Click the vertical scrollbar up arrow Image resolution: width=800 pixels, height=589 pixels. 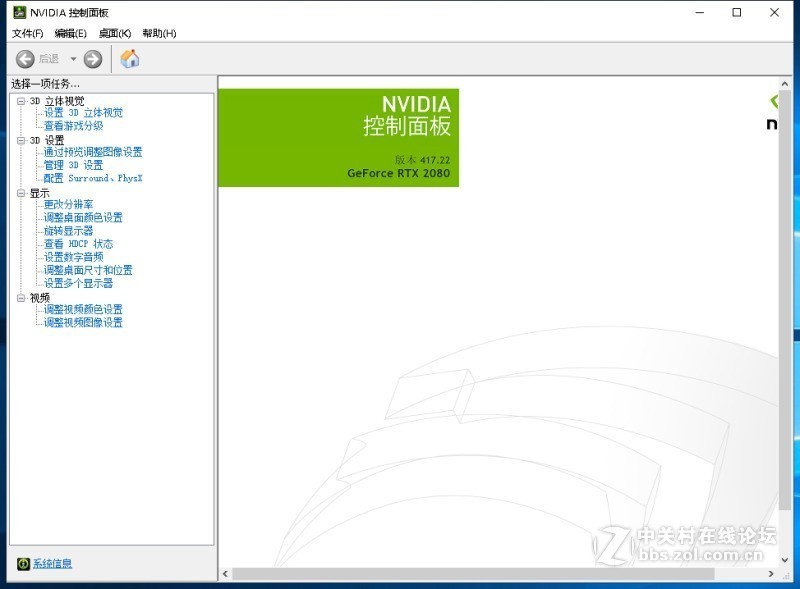(785, 83)
